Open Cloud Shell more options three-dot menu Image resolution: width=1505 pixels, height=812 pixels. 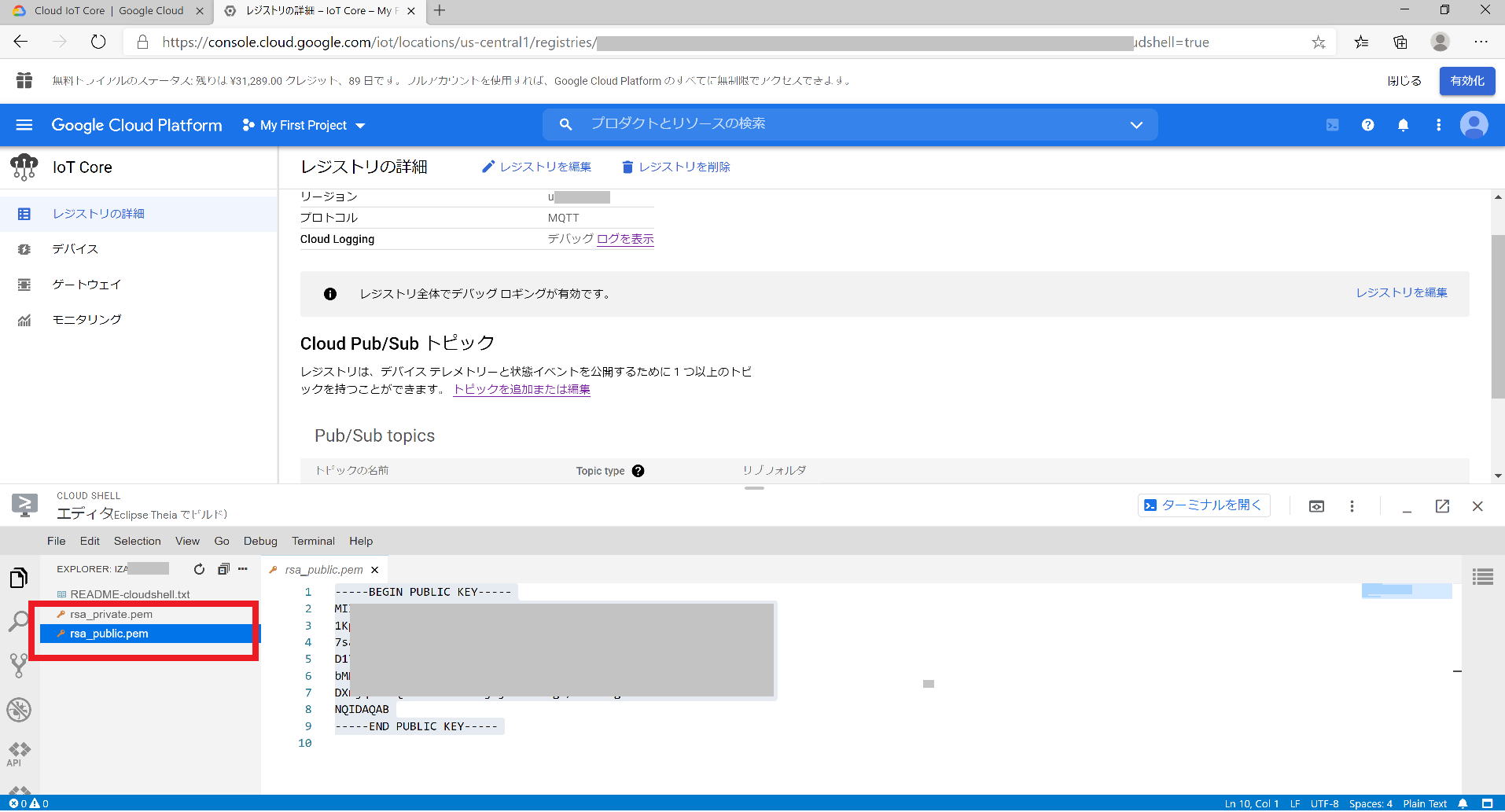(1352, 506)
